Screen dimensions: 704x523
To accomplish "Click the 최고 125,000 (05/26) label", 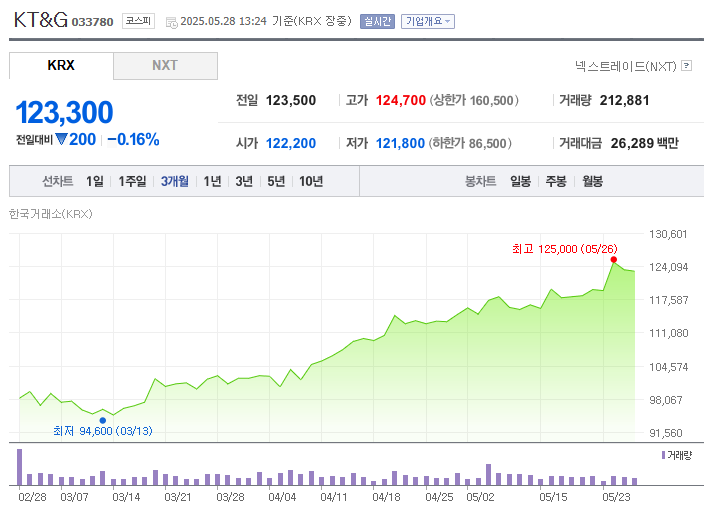I will (565, 249).
